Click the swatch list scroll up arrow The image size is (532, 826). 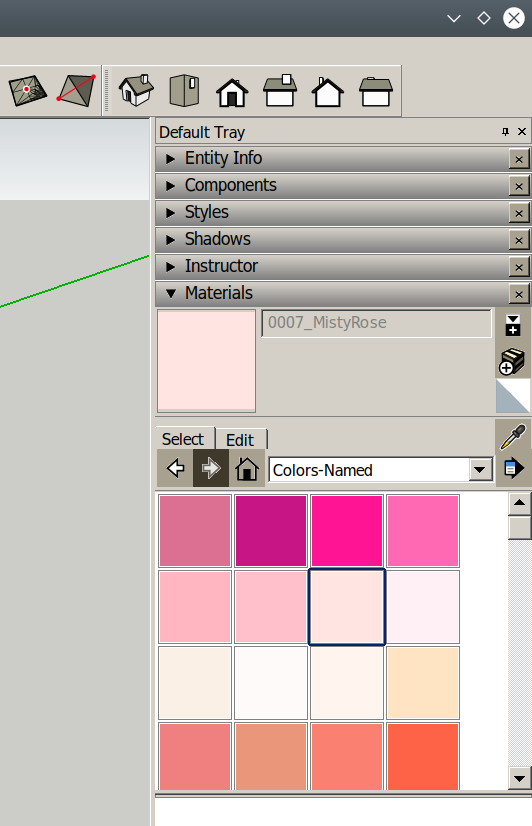pyautogui.click(x=519, y=503)
